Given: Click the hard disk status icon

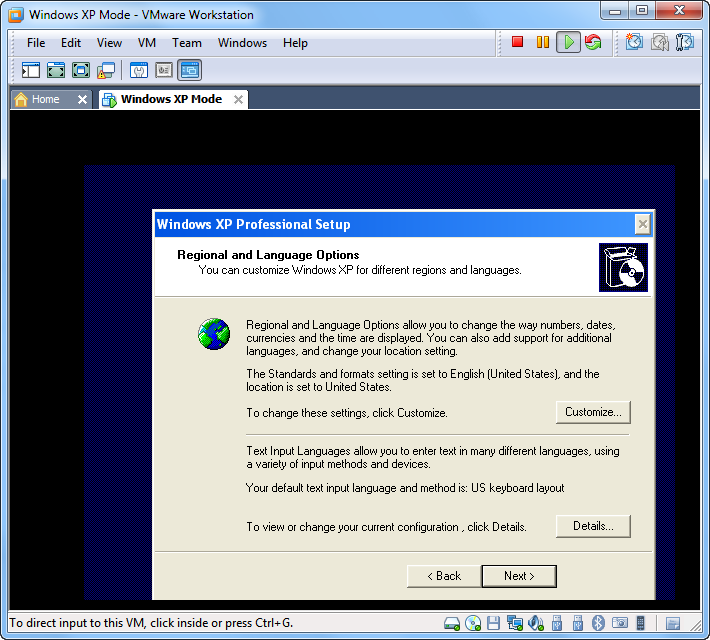Looking at the screenshot, I should point(451,624).
